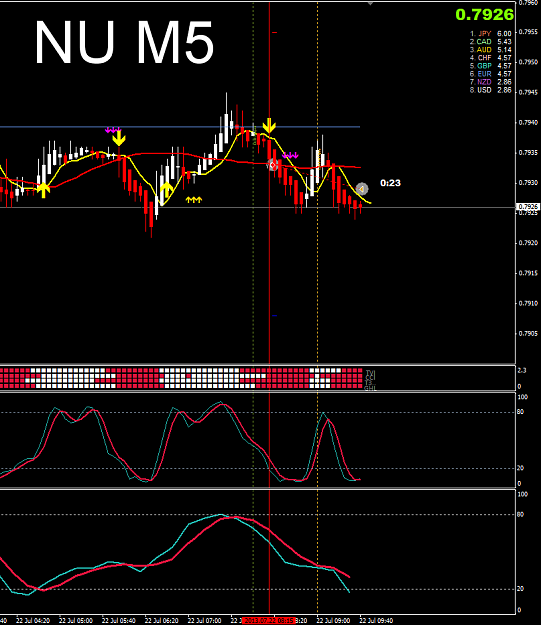Click the USD 2.86 strength row
Screen dimensions: 541x625
coord(490,90)
